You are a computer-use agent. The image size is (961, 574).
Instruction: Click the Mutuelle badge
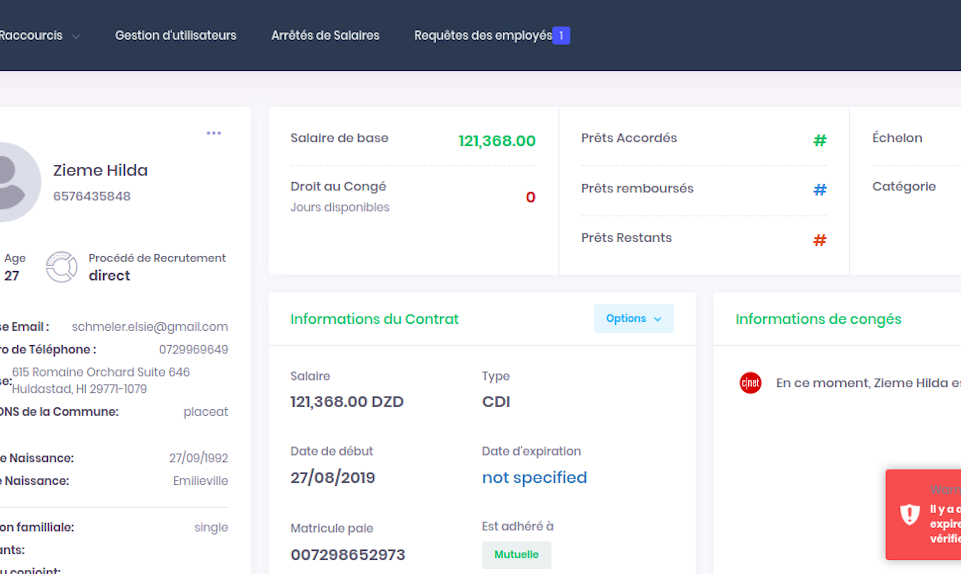[x=516, y=555]
